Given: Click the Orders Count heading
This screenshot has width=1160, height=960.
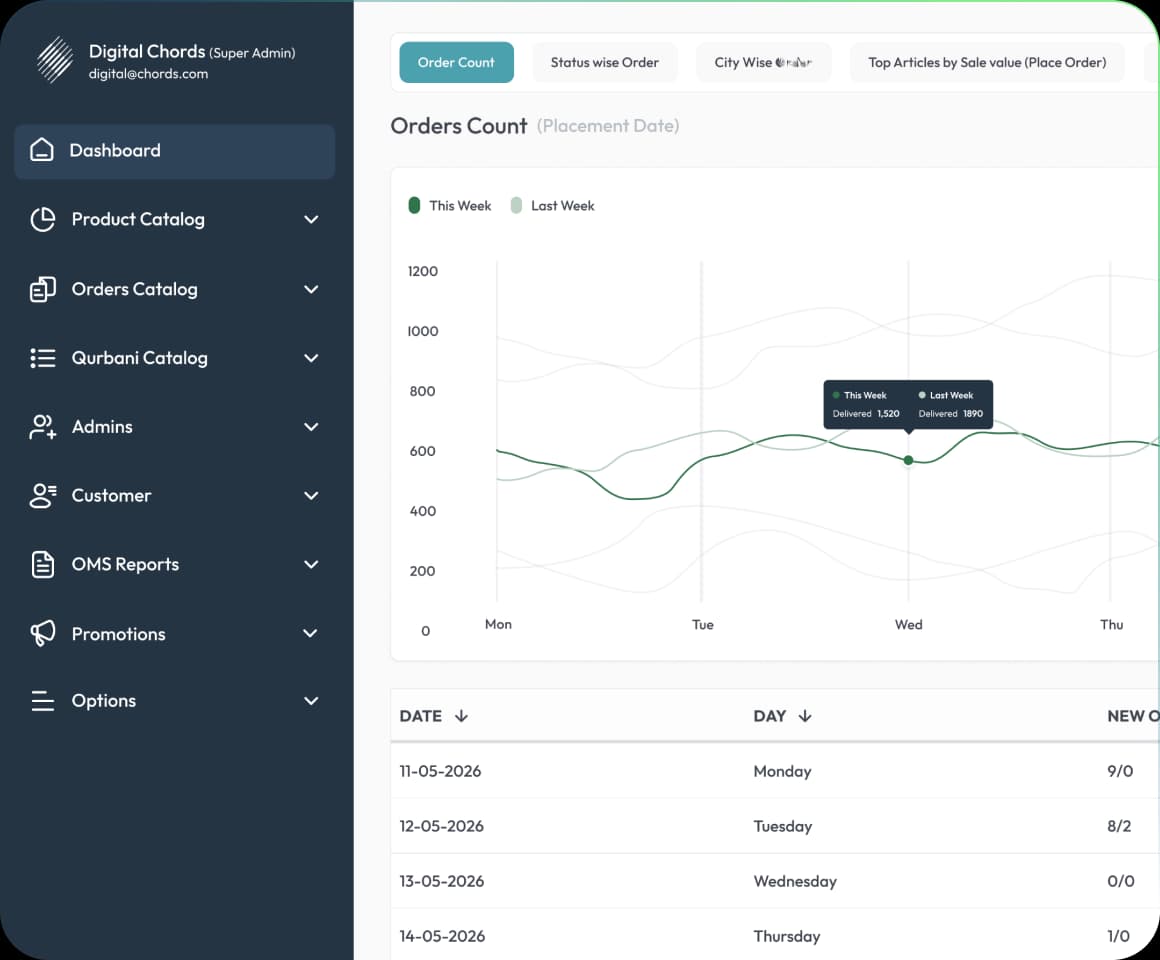Looking at the screenshot, I should coord(459,126).
